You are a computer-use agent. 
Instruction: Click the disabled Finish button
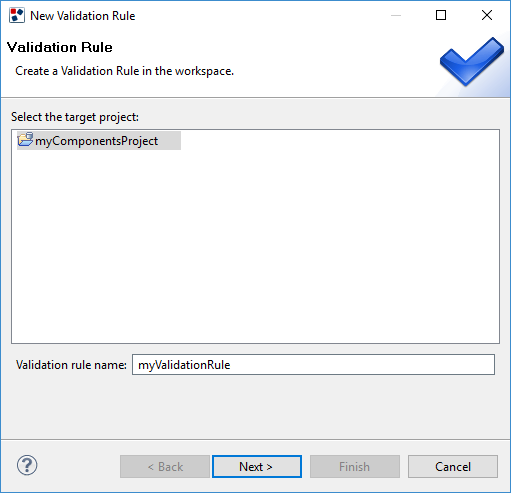point(355,466)
